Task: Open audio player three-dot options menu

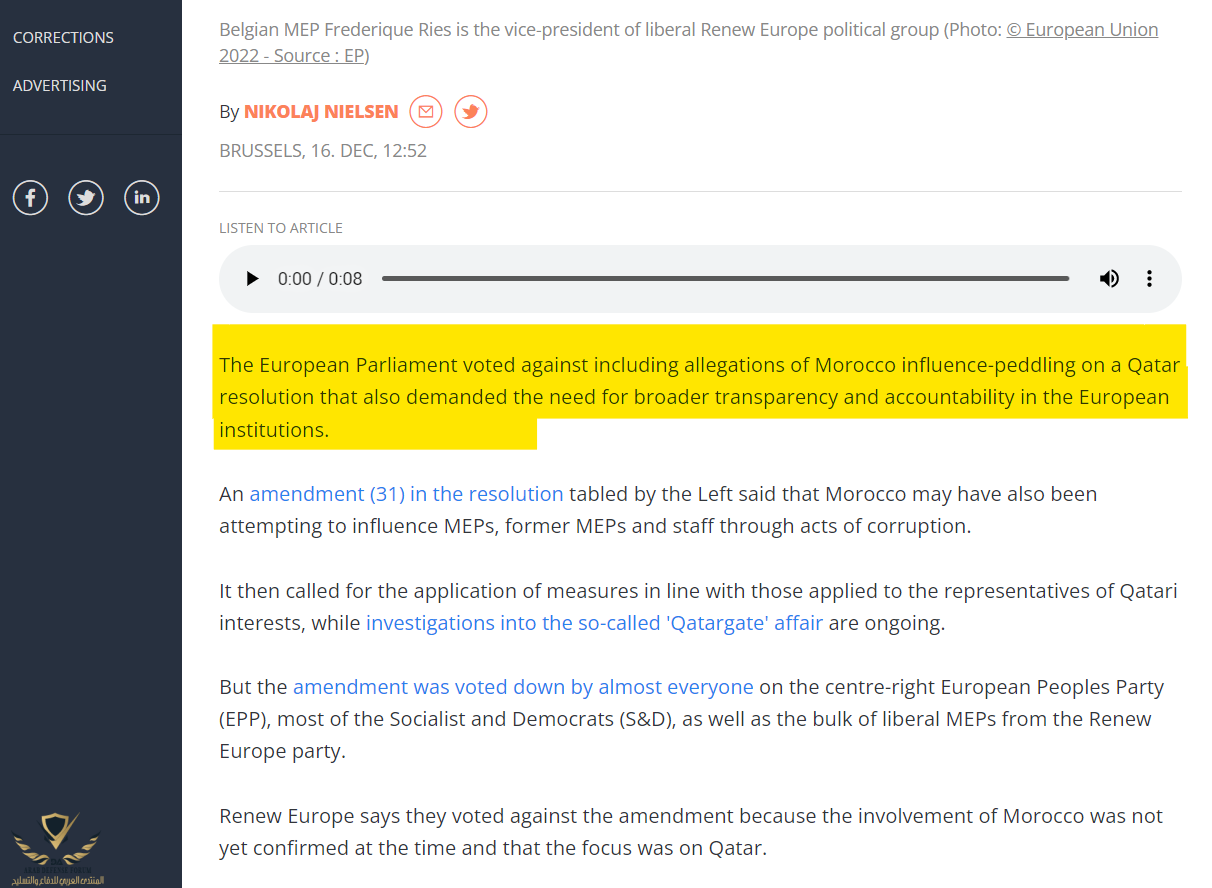Action: pos(1150,279)
